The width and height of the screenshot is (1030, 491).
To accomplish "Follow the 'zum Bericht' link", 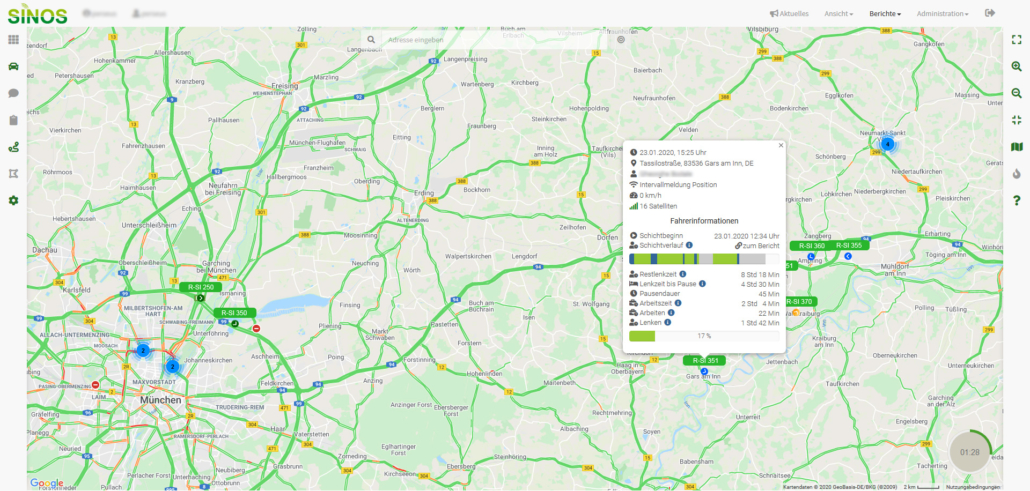I will 757,245.
